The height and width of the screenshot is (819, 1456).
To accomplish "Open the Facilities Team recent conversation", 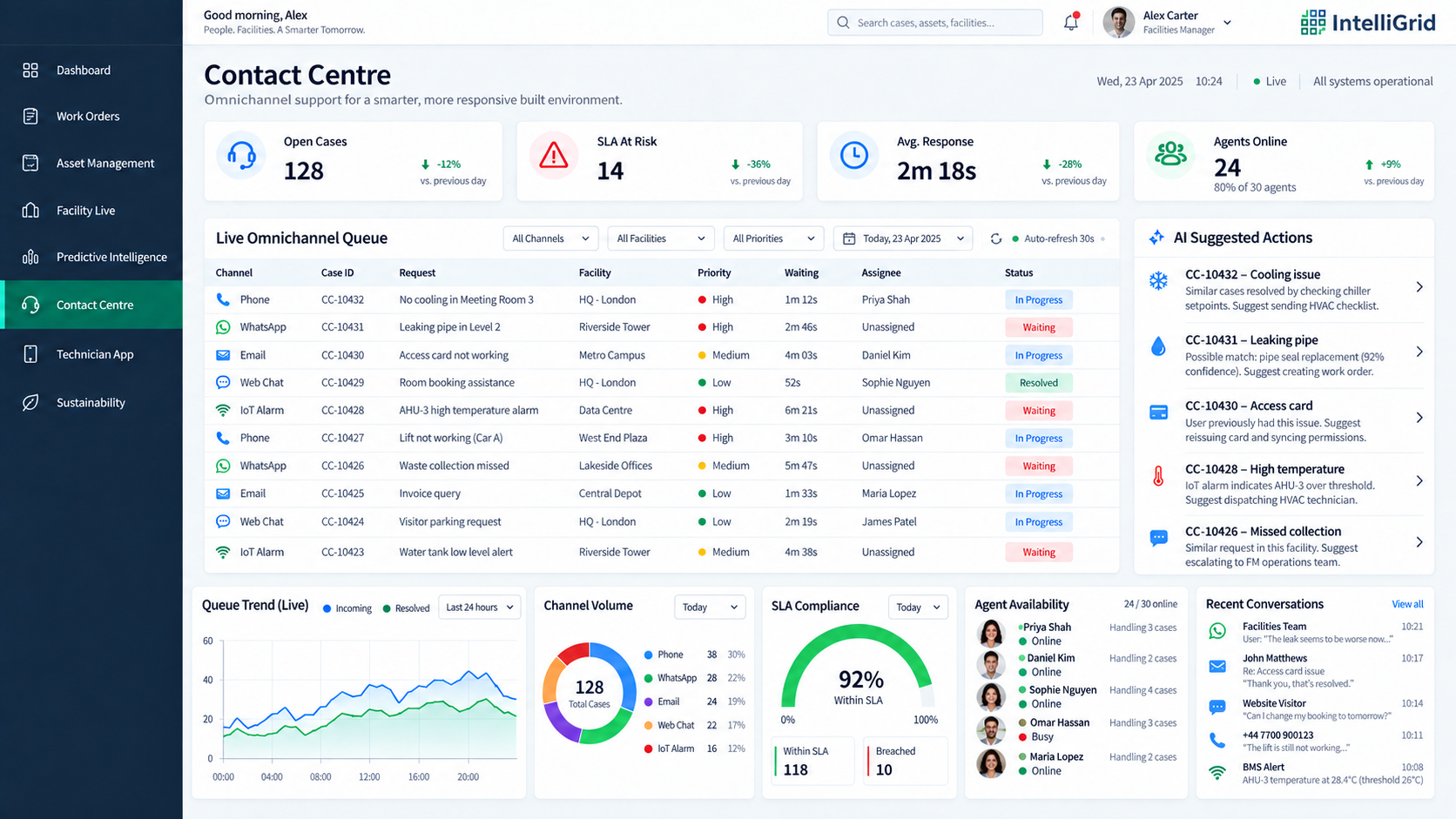I will tap(1315, 633).
